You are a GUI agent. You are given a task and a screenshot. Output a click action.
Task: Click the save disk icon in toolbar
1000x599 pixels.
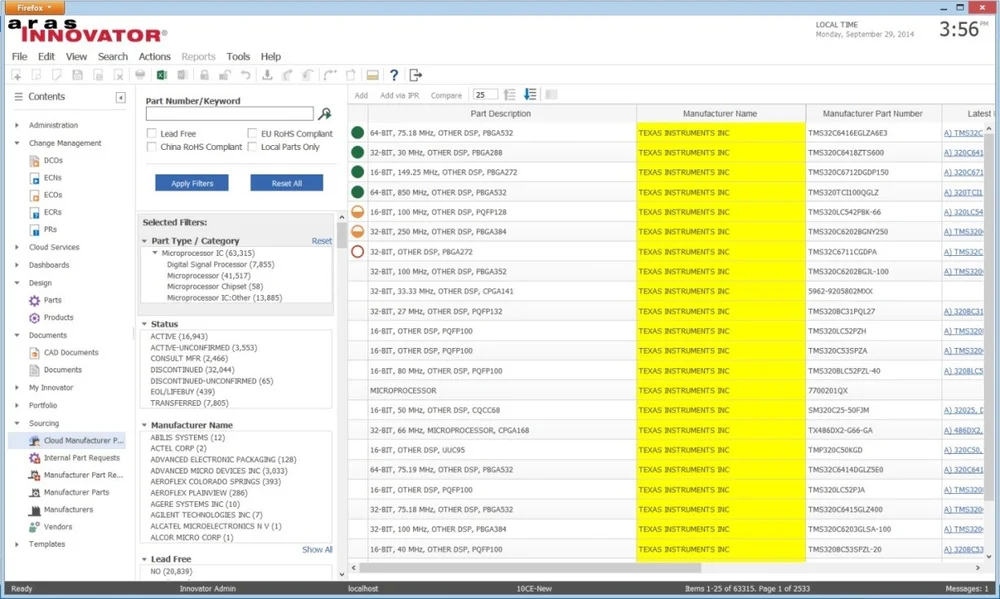(77, 75)
